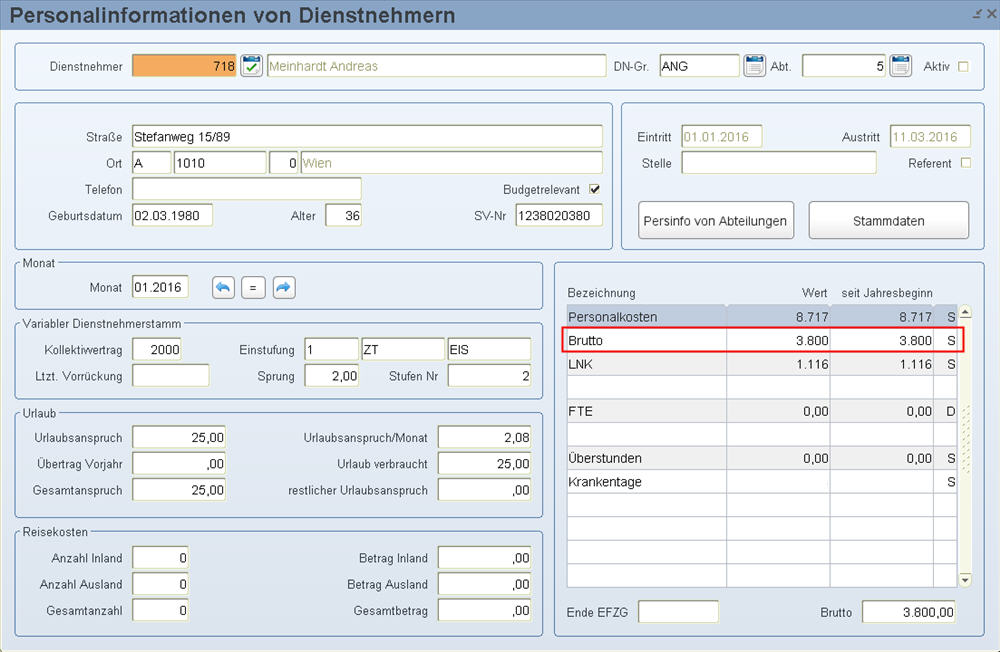Click the DN-Gr. field containing ANG
This screenshot has height=652, width=1000.
coord(699,66)
